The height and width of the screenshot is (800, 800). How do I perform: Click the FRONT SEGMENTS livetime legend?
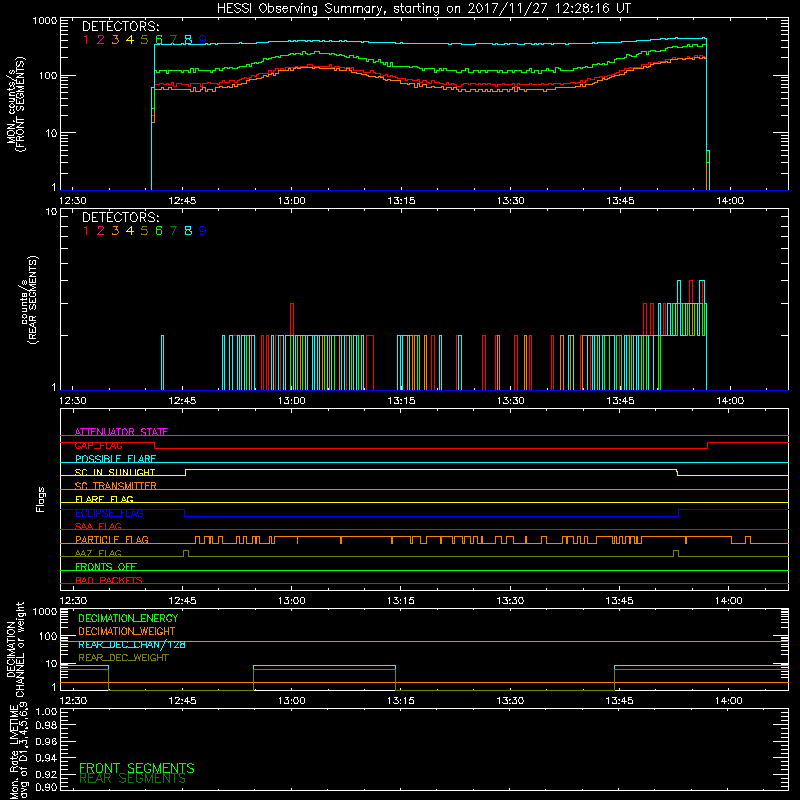point(137,768)
